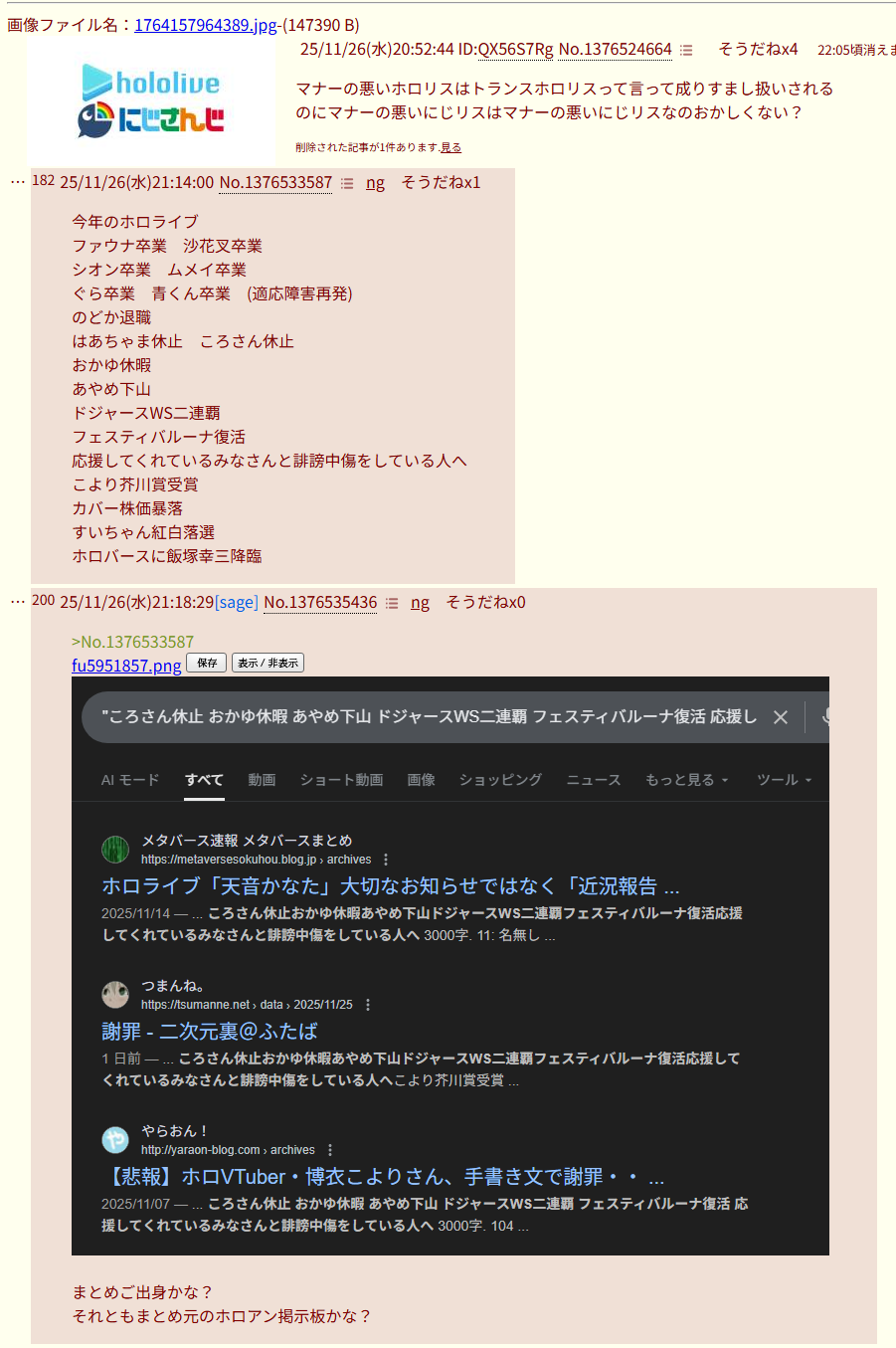
Task: Toggle image with 表示/非表示 button
Action: click(x=268, y=663)
